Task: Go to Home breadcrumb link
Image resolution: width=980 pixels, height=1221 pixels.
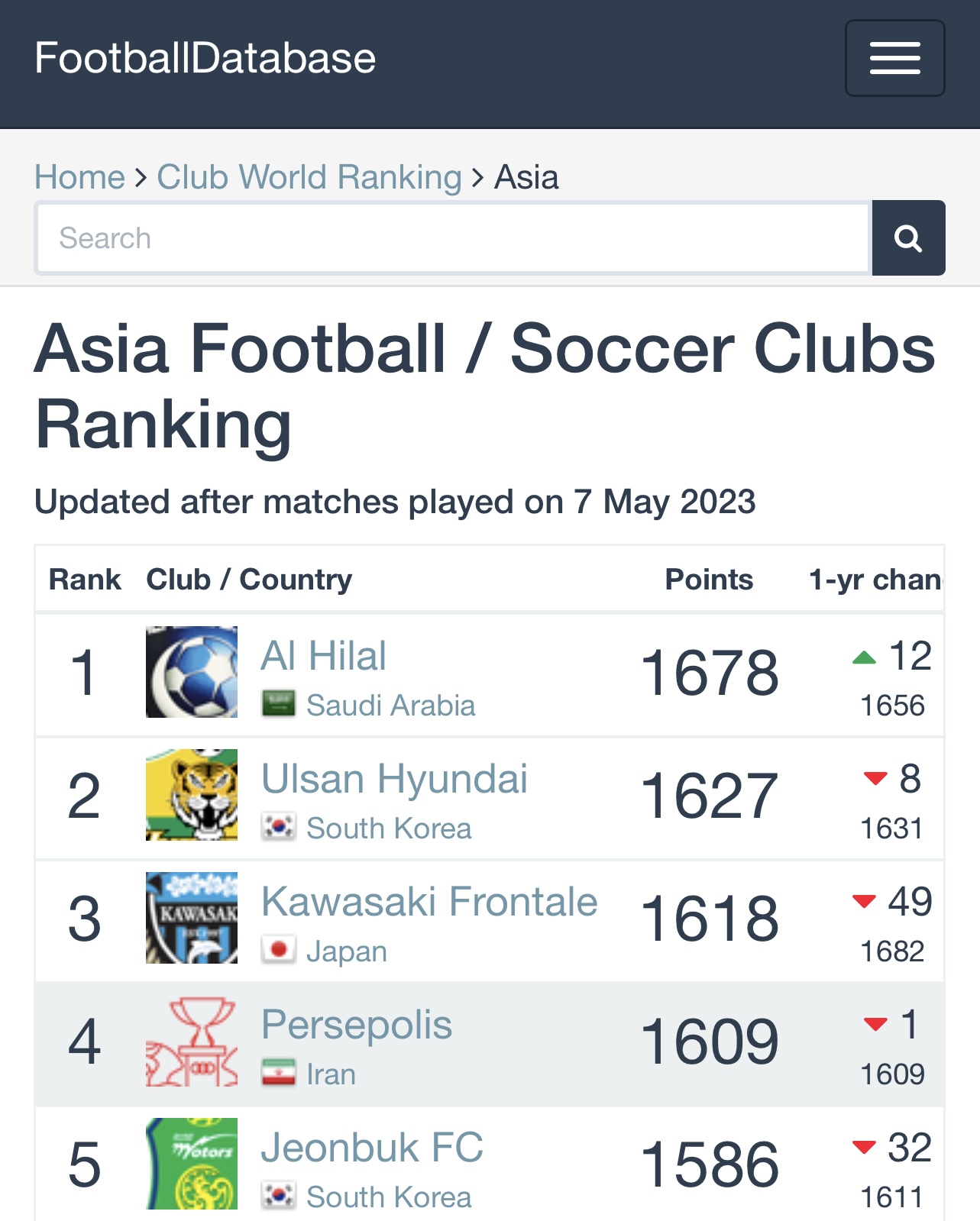Action: (x=79, y=177)
